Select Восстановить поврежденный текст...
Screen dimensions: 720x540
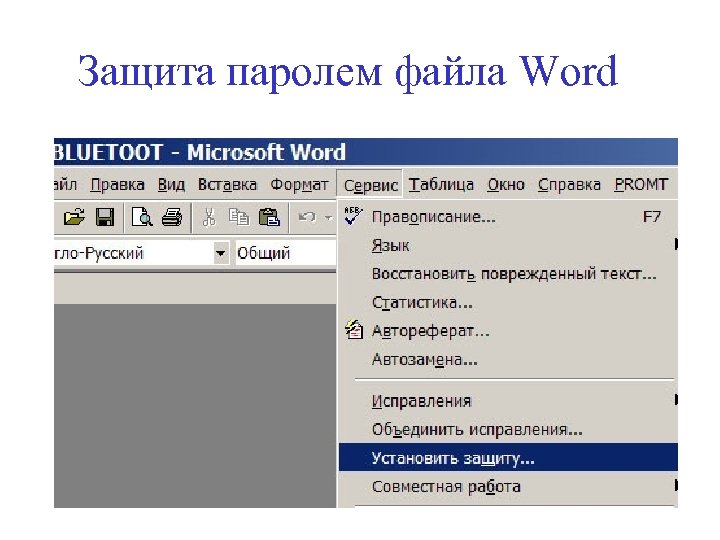tap(508, 274)
